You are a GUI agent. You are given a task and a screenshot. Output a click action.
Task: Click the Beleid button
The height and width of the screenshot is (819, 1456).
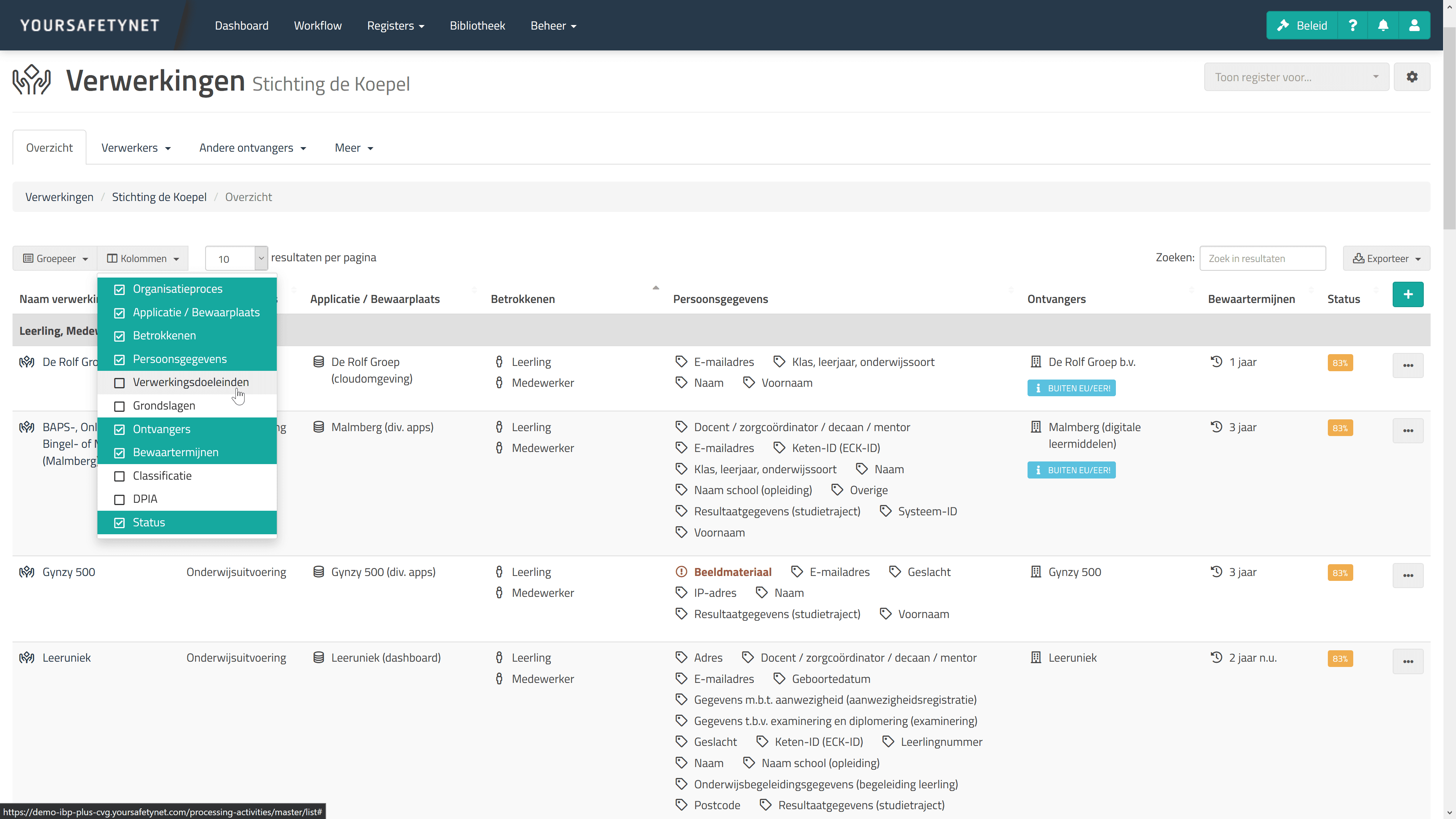(1302, 25)
